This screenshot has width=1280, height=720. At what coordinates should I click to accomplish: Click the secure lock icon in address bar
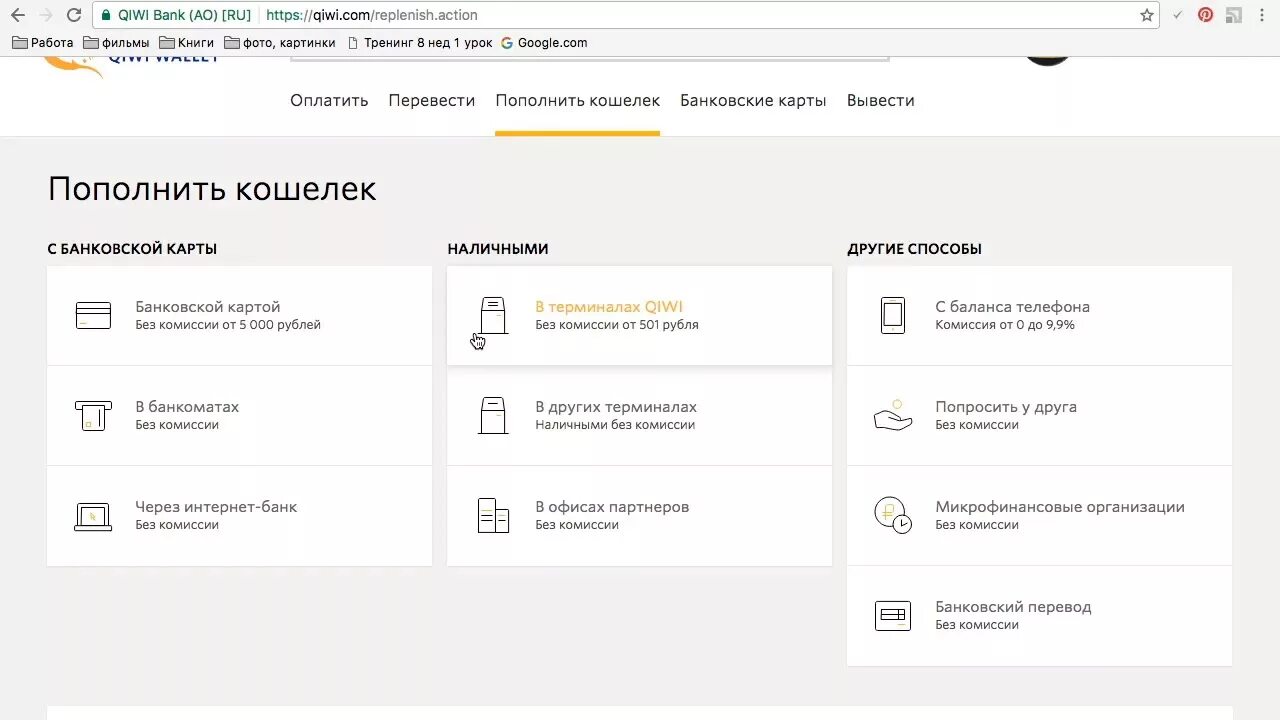[107, 15]
